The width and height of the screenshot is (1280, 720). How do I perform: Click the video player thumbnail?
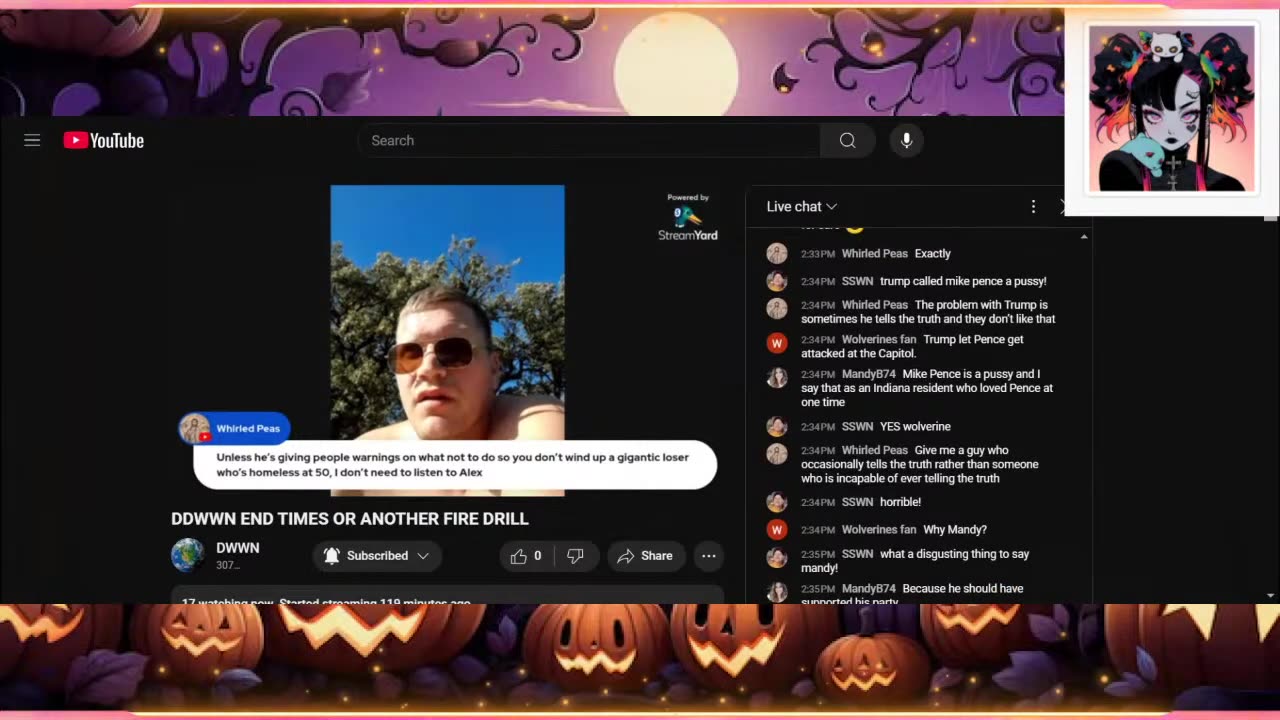(447, 340)
